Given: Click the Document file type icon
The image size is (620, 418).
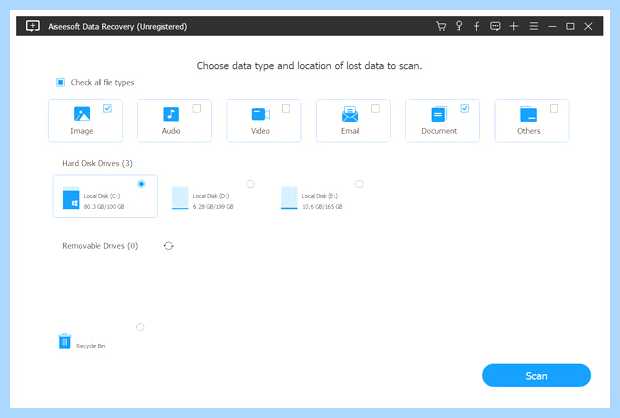Looking at the screenshot, I should coord(439,114).
